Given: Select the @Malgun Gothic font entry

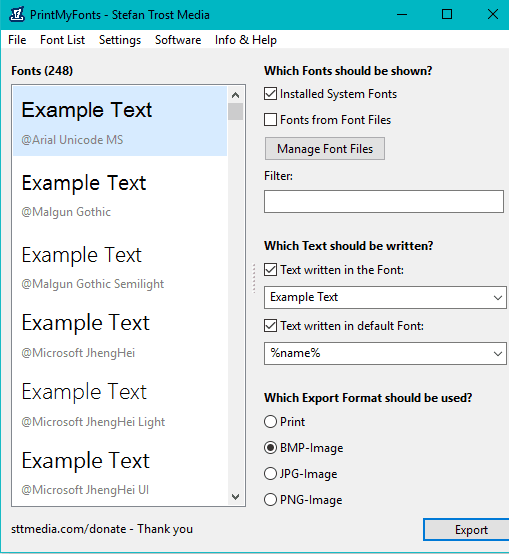Looking at the screenshot, I should click(120, 193).
